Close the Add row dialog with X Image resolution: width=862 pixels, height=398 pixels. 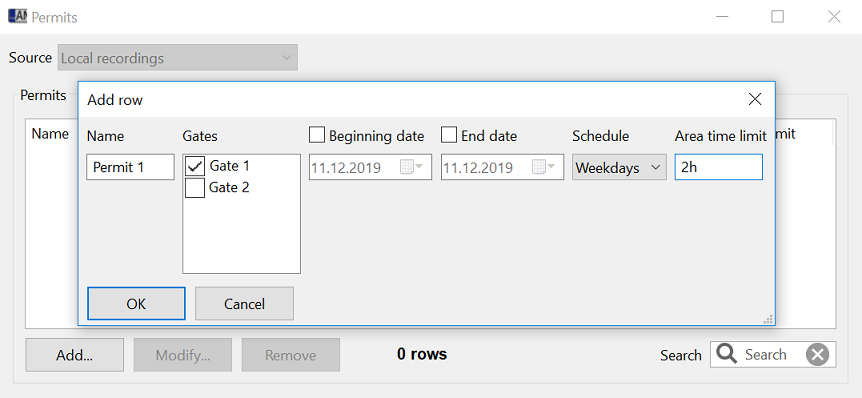[755, 99]
